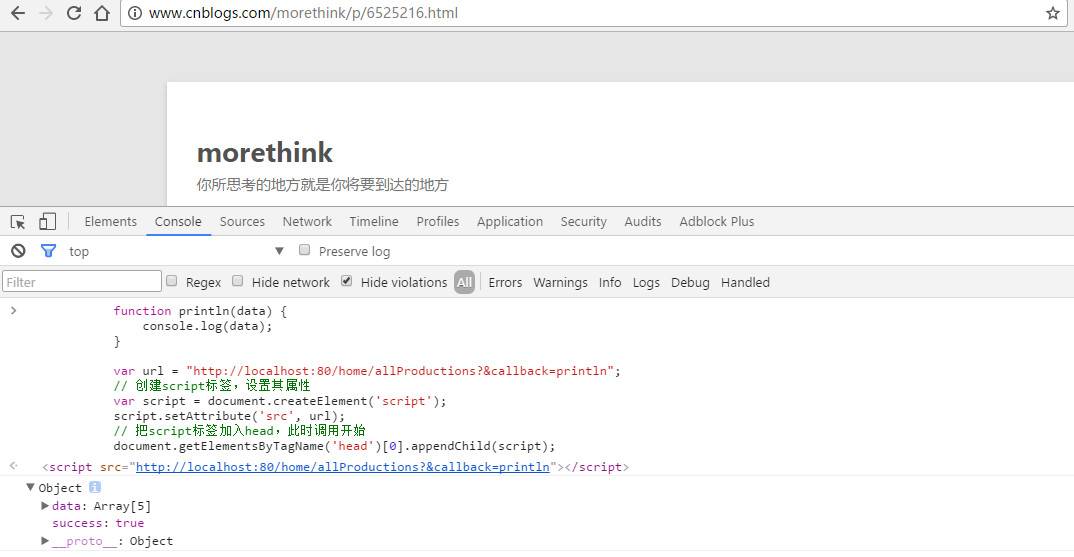Open the Elements tab
Viewport: 1074px width, 557px height.
point(110,221)
